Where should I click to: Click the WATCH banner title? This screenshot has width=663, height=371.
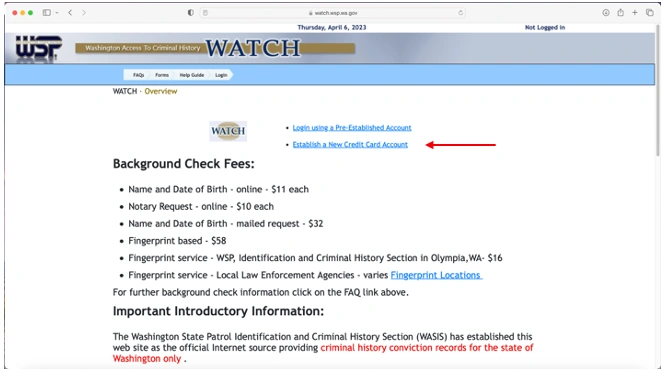point(253,48)
